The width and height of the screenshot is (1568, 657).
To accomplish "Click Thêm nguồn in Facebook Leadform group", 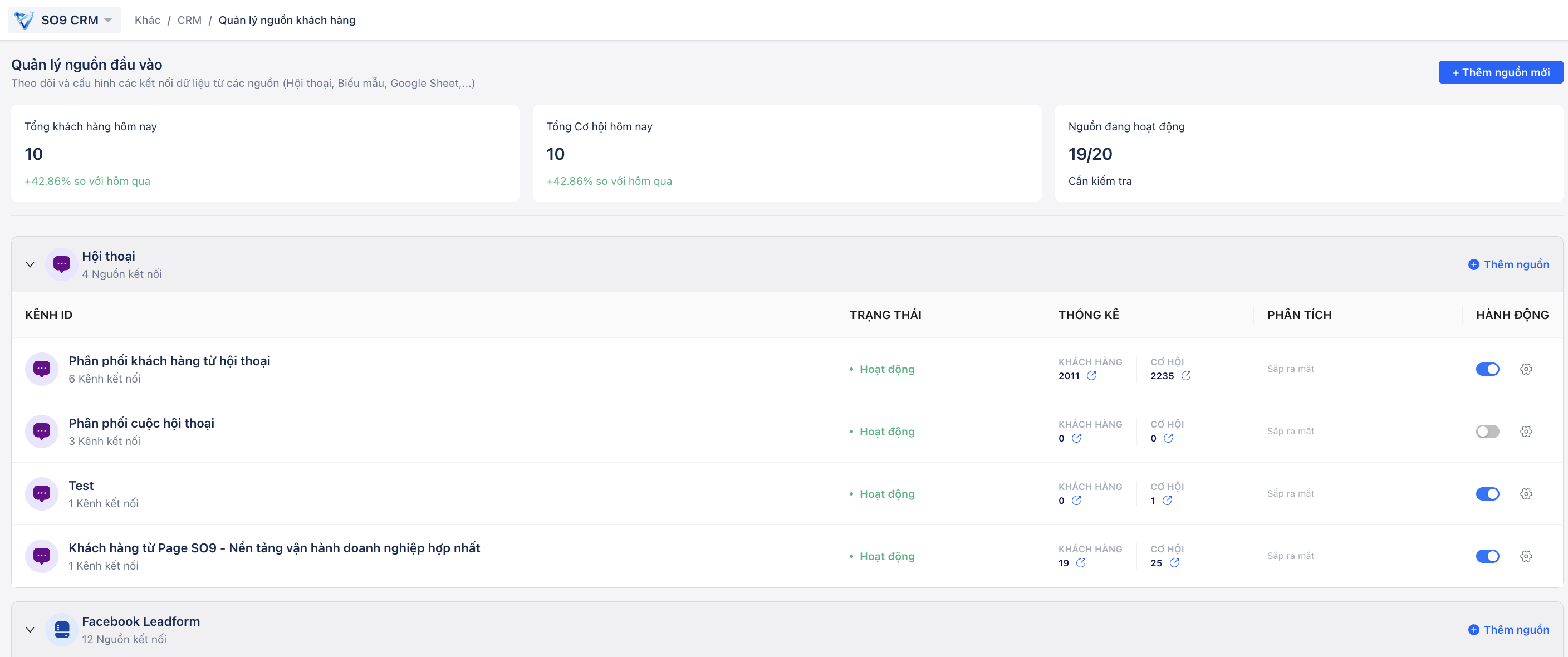I will click(1508, 630).
